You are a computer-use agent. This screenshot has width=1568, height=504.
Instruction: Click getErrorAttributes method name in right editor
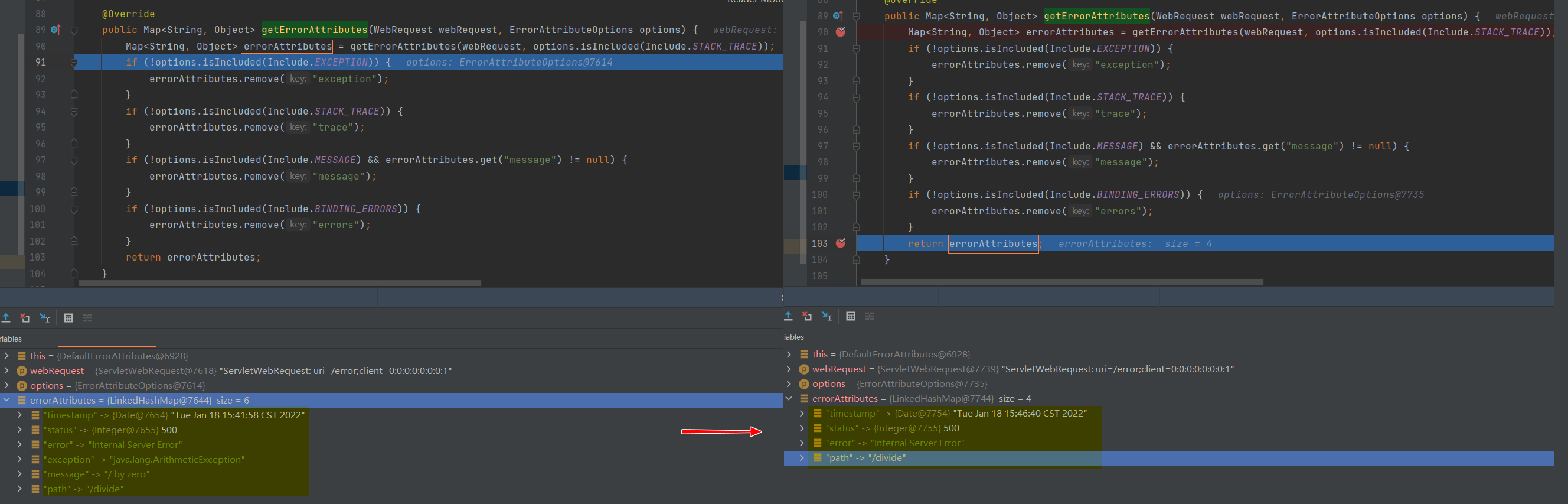pos(1097,17)
